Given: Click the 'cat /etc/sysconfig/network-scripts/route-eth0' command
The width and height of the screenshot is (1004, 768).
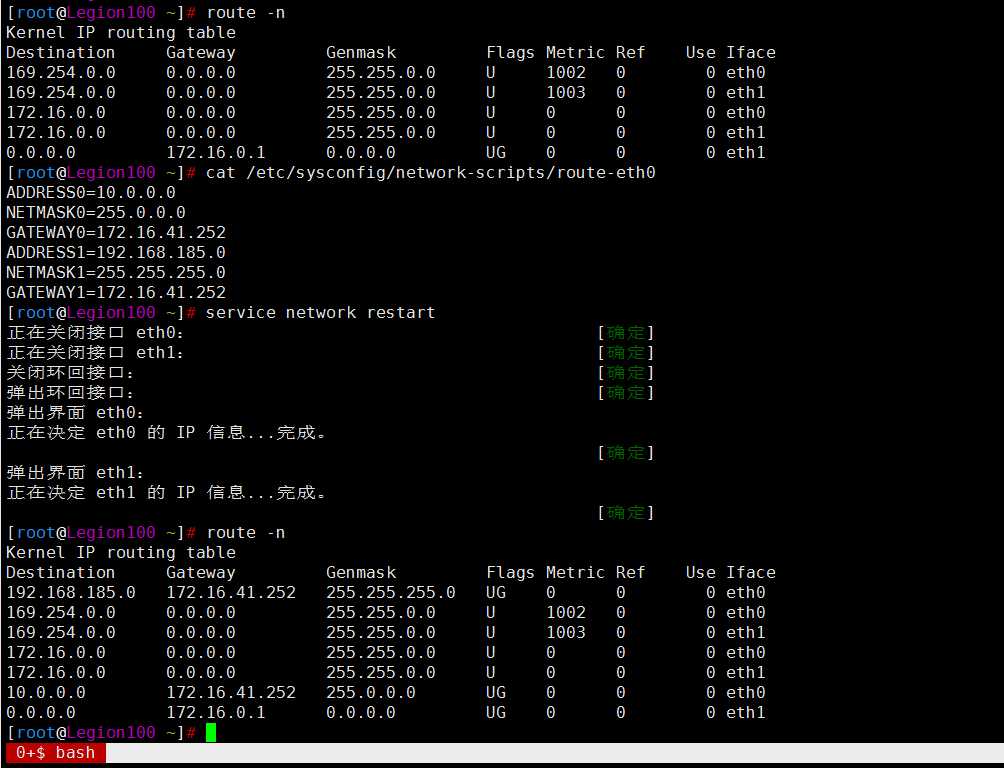Looking at the screenshot, I should [430, 172].
